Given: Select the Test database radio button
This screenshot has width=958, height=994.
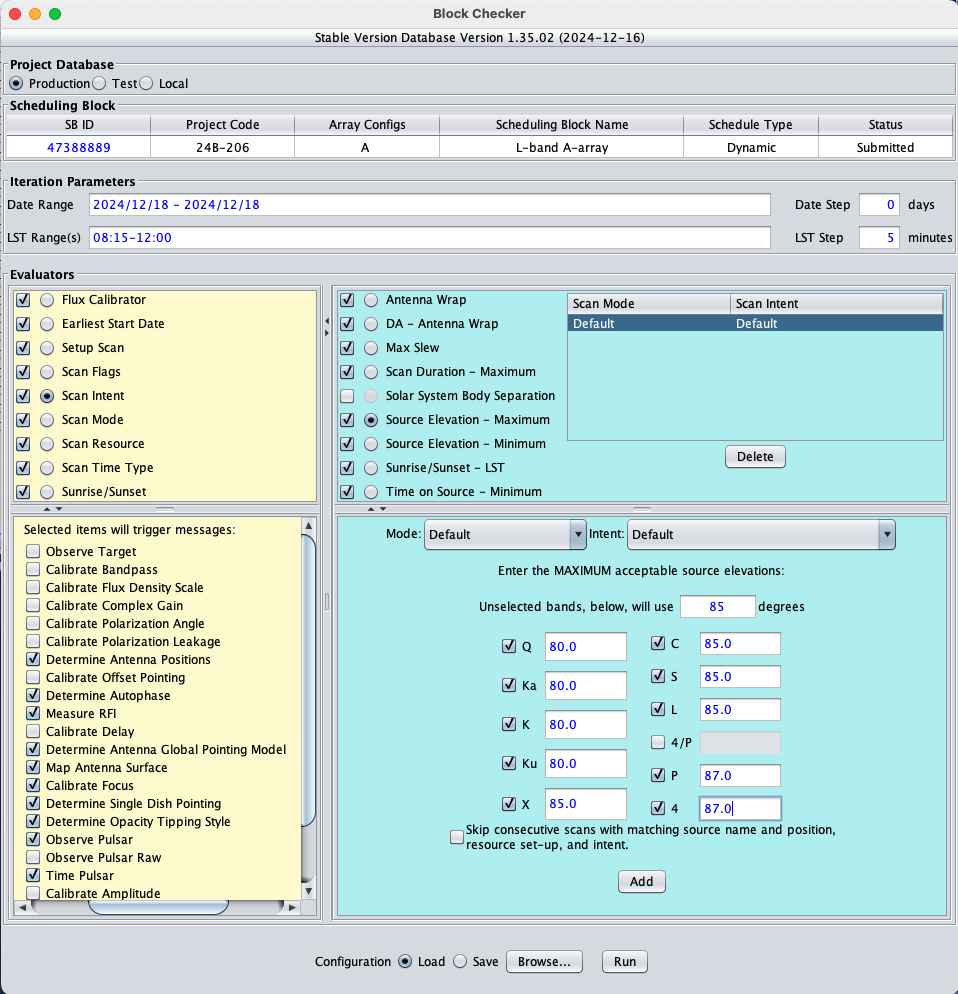Looking at the screenshot, I should click(99, 84).
